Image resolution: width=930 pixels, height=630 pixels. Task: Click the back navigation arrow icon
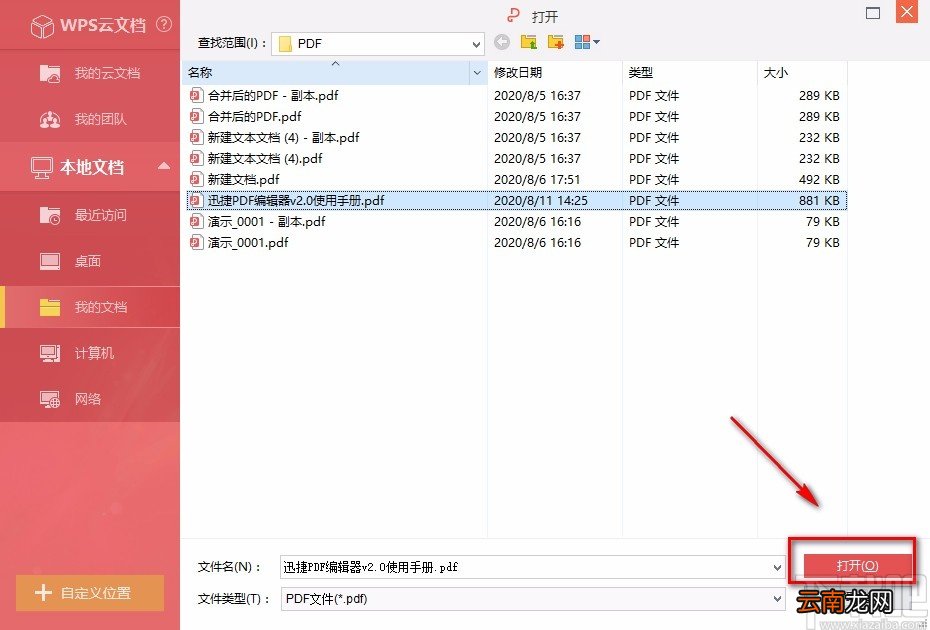(502, 42)
